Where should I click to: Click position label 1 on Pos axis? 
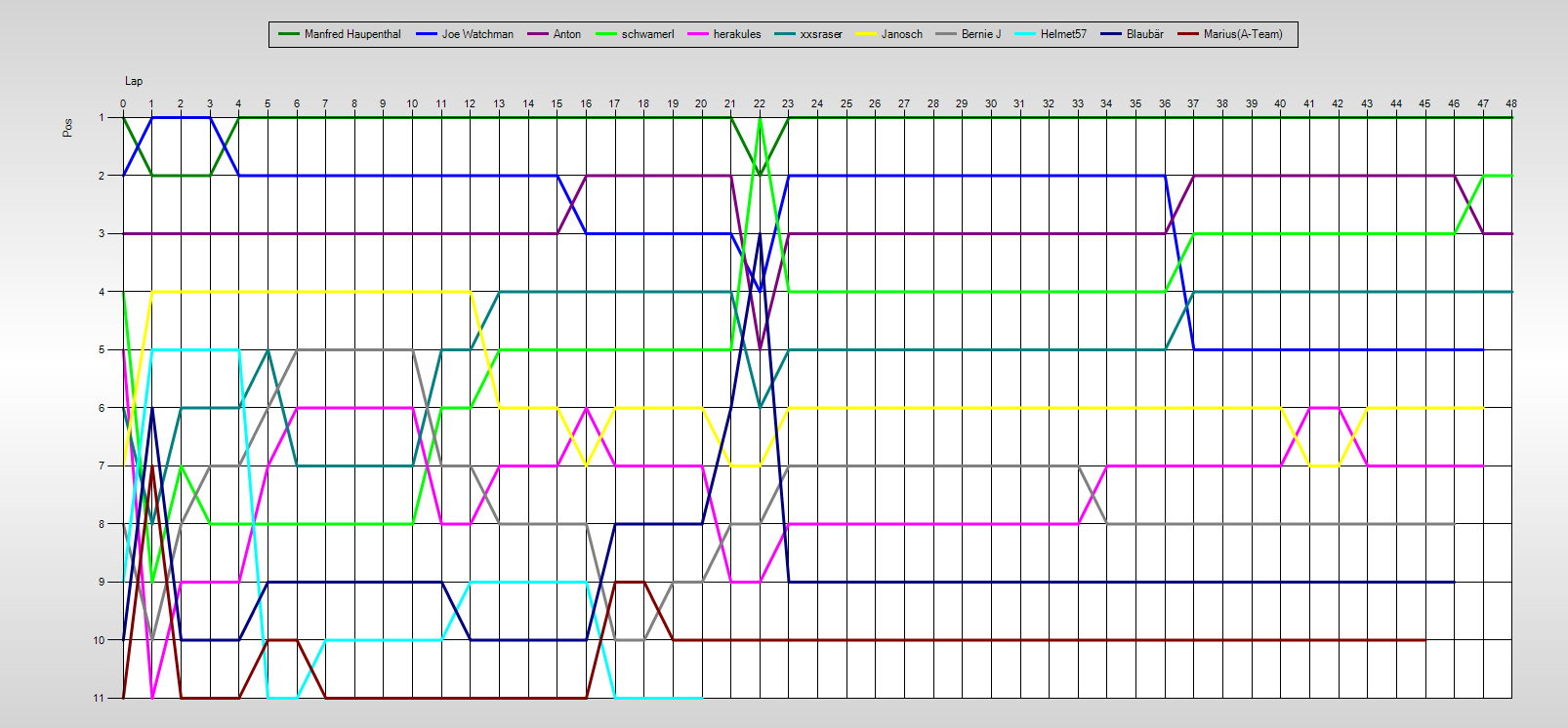[101, 117]
